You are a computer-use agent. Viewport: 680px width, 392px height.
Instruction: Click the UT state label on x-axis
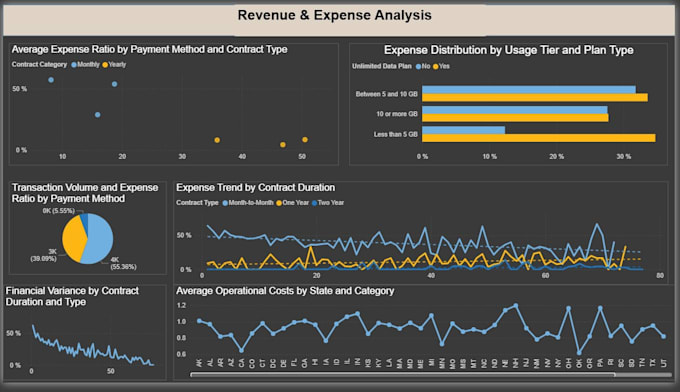click(664, 363)
